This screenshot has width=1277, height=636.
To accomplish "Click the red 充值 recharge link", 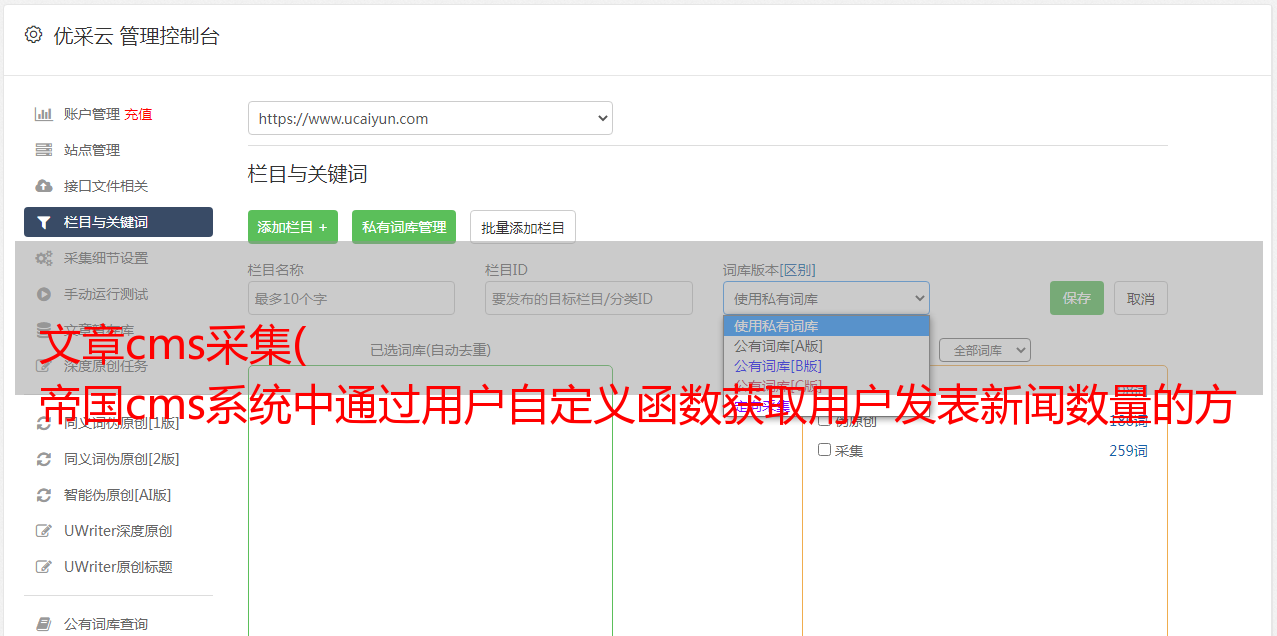I will [x=138, y=114].
